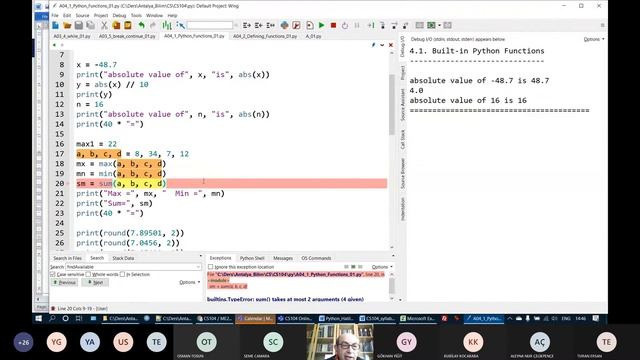Open the Source menu
The width and height of the screenshot is (640, 360).
82,16
